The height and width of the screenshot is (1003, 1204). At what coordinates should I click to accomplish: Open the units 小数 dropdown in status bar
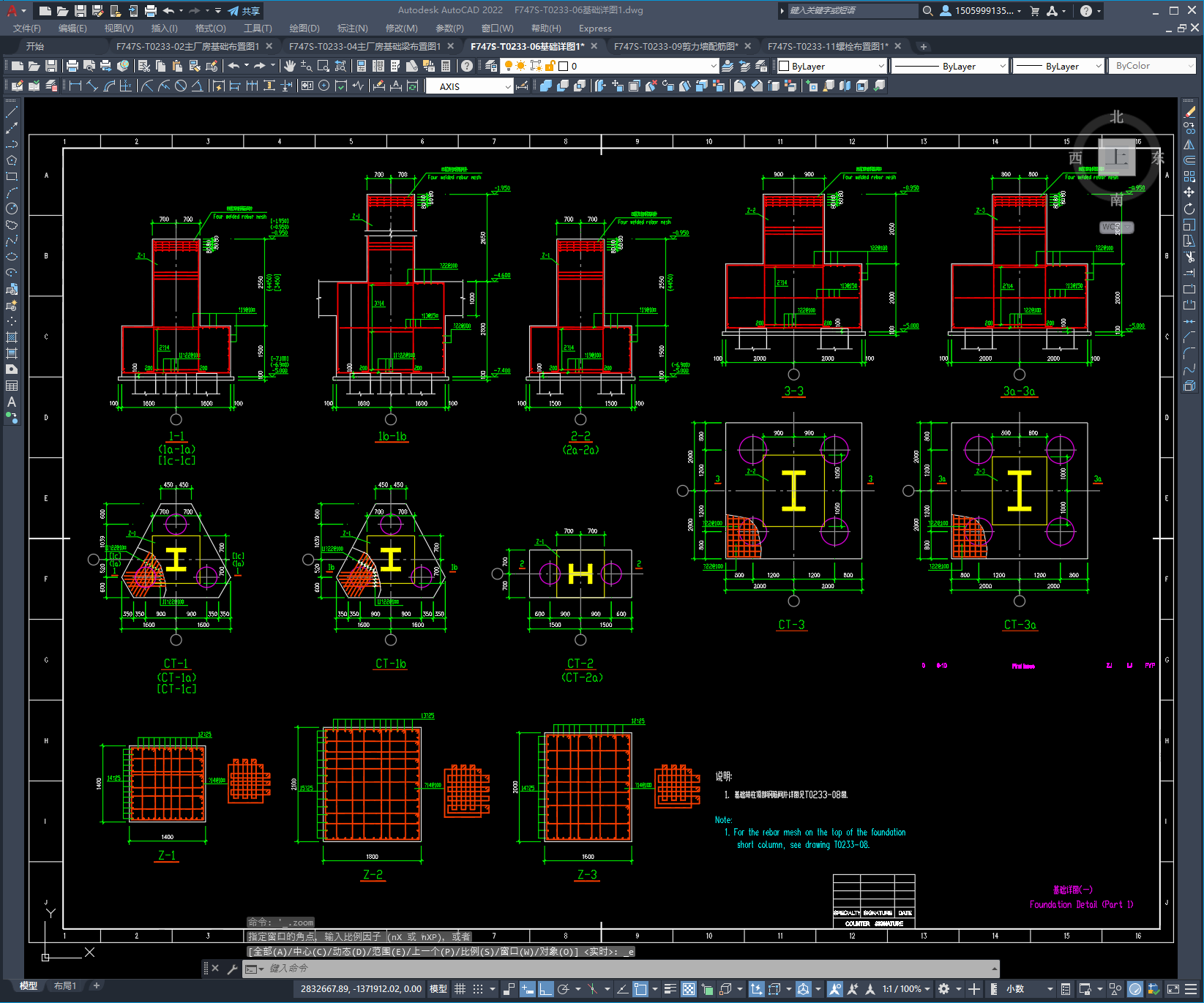click(x=1029, y=989)
